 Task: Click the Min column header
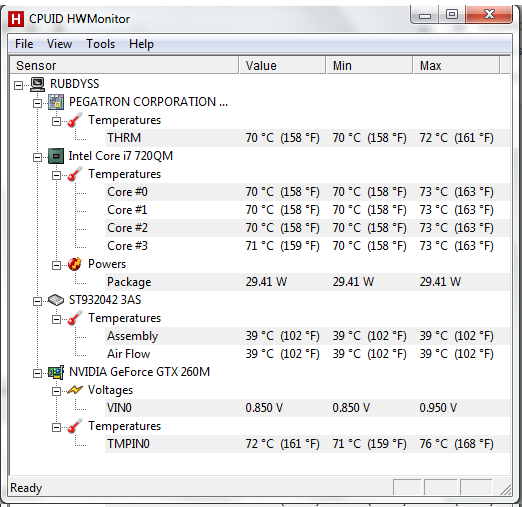(x=369, y=65)
